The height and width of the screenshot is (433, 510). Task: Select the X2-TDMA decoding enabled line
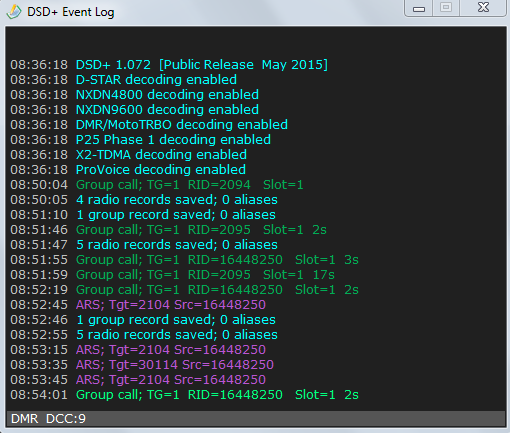128,155
